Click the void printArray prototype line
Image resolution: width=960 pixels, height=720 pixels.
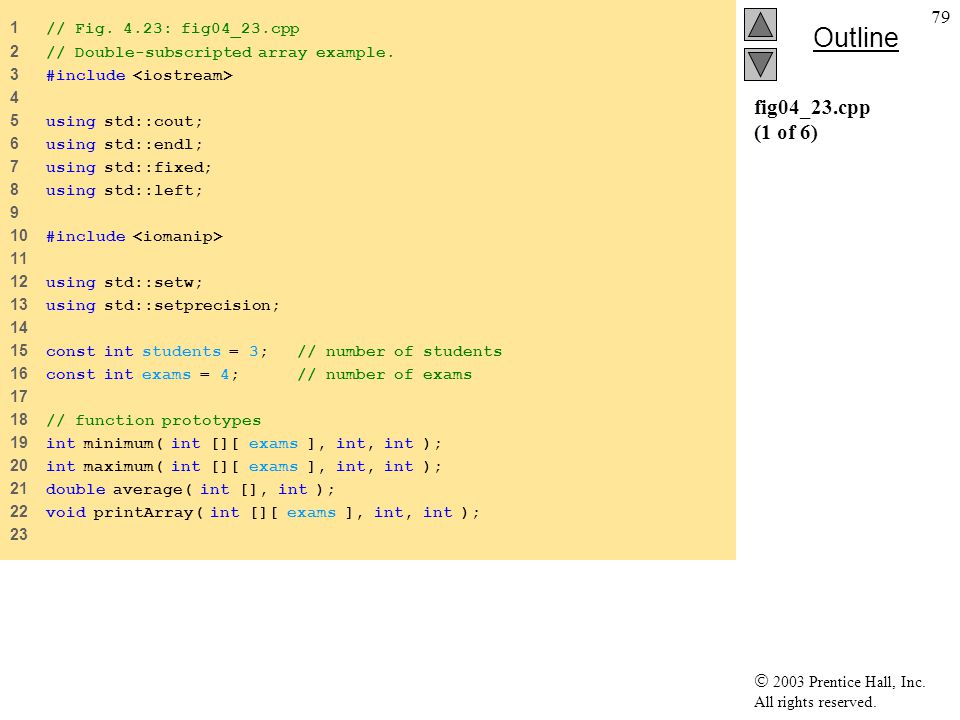point(263,512)
